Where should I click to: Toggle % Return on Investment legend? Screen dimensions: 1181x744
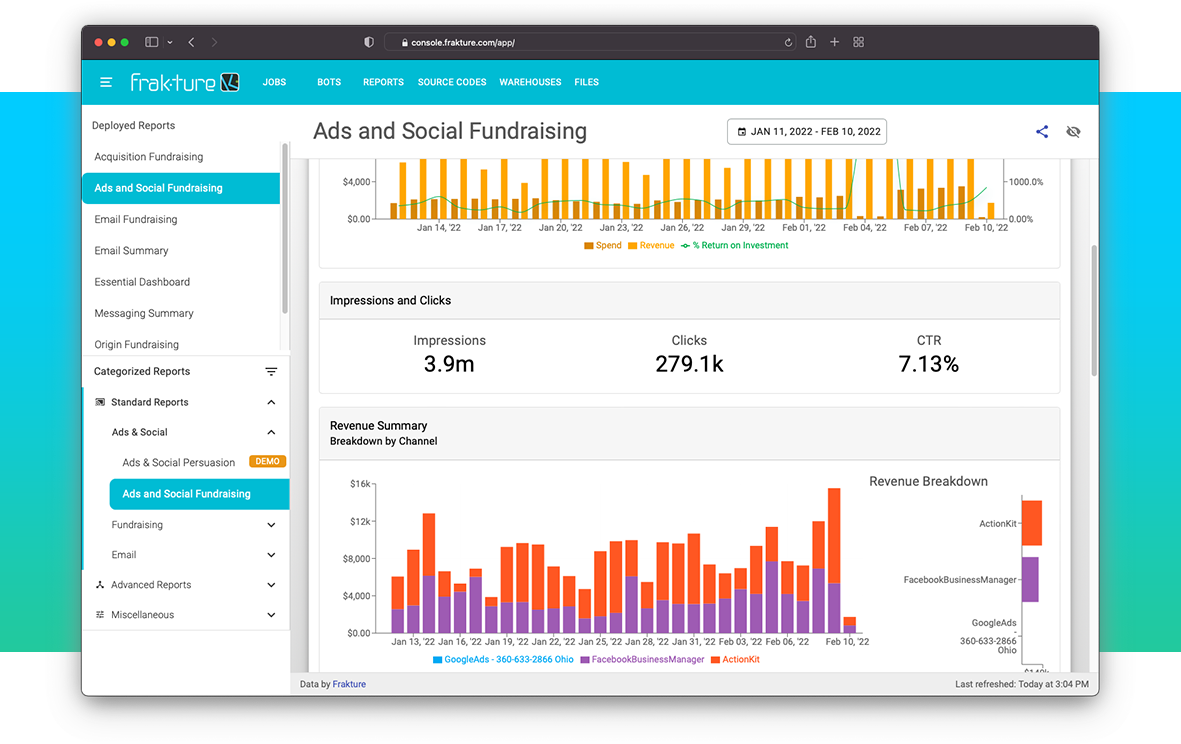tap(734, 245)
